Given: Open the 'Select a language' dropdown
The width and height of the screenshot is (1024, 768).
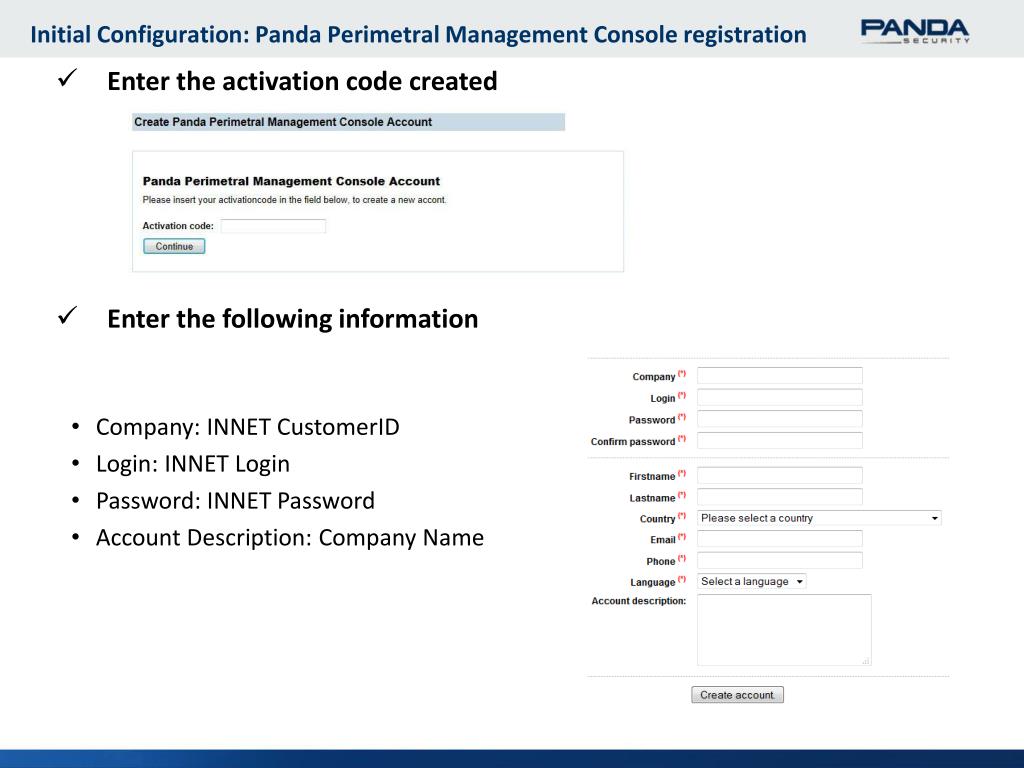Looking at the screenshot, I should pyautogui.click(x=752, y=581).
